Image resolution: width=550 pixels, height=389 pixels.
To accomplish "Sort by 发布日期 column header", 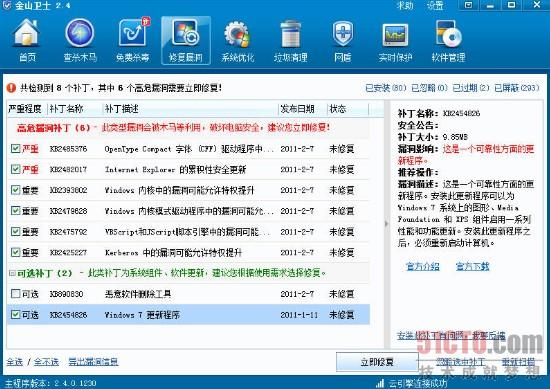I will 303,109.
